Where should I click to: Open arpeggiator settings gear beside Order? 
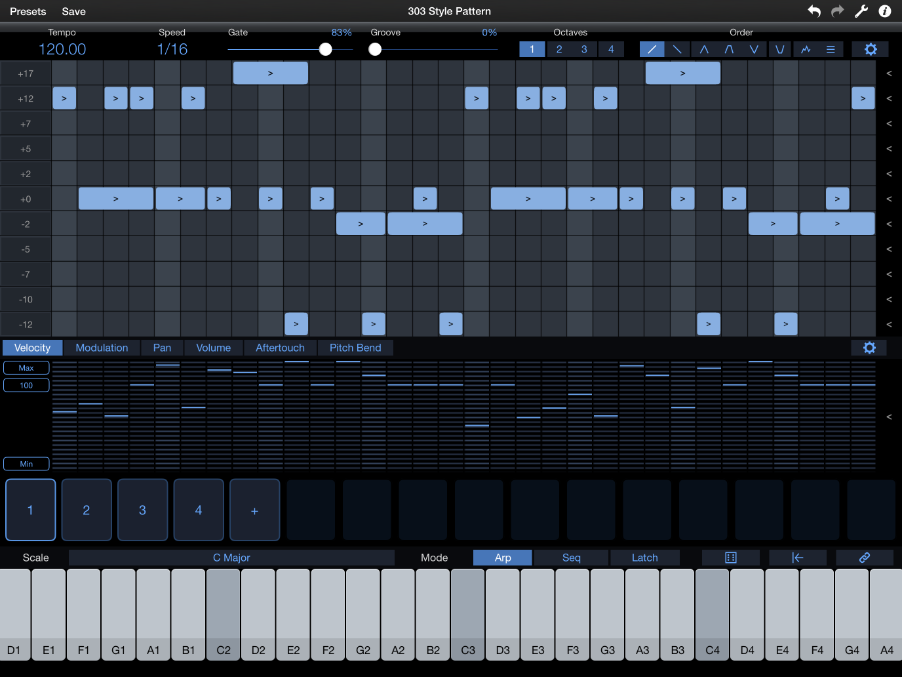(870, 49)
